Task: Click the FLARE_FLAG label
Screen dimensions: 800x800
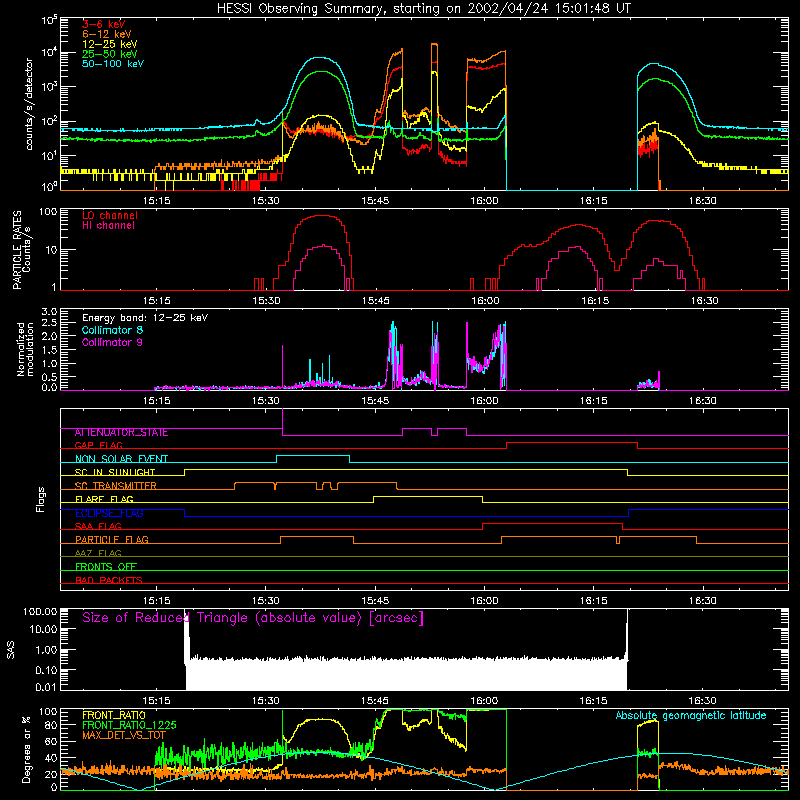Action: [104, 499]
